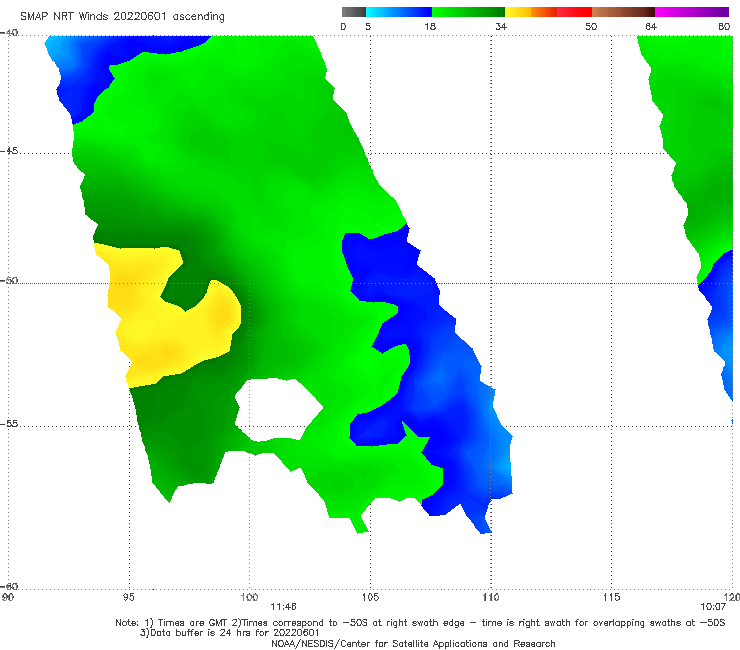
Task: Click the title 'SMAP NRT Winds 20220601 ascending'
Action: pos(122,16)
